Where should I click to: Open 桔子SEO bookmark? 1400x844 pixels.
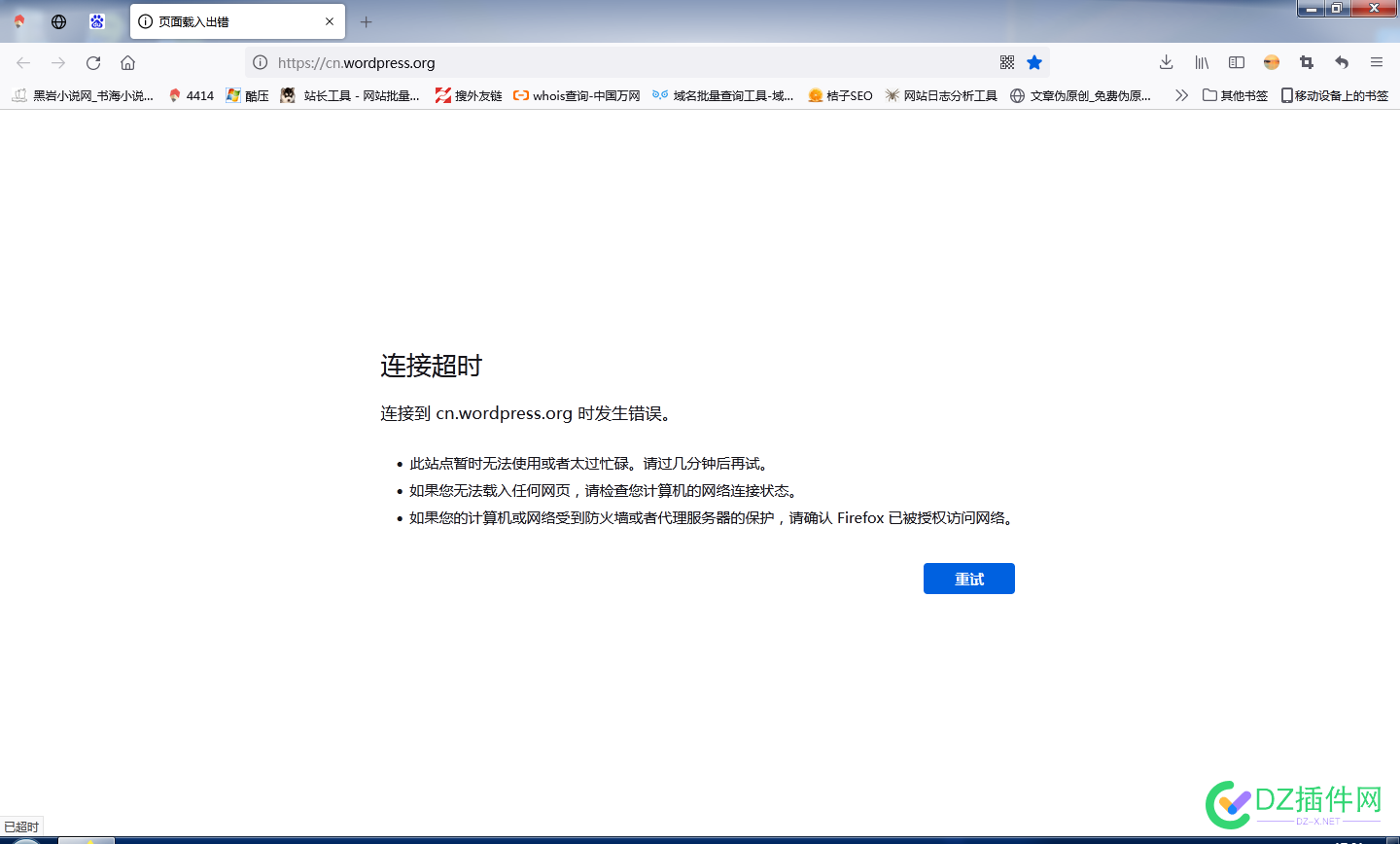pos(840,95)
